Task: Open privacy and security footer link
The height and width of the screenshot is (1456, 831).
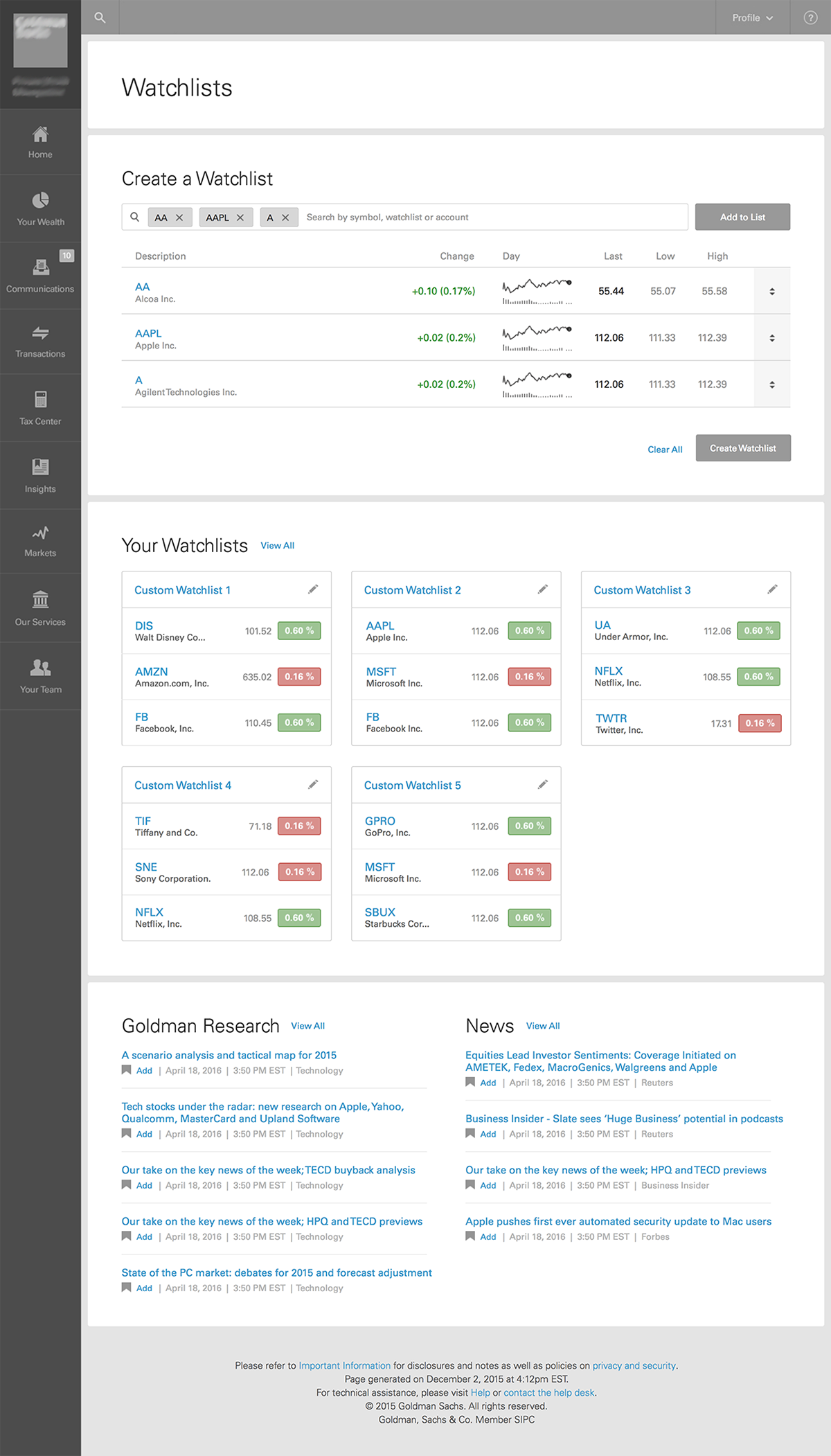Action: coord(634,1366)
